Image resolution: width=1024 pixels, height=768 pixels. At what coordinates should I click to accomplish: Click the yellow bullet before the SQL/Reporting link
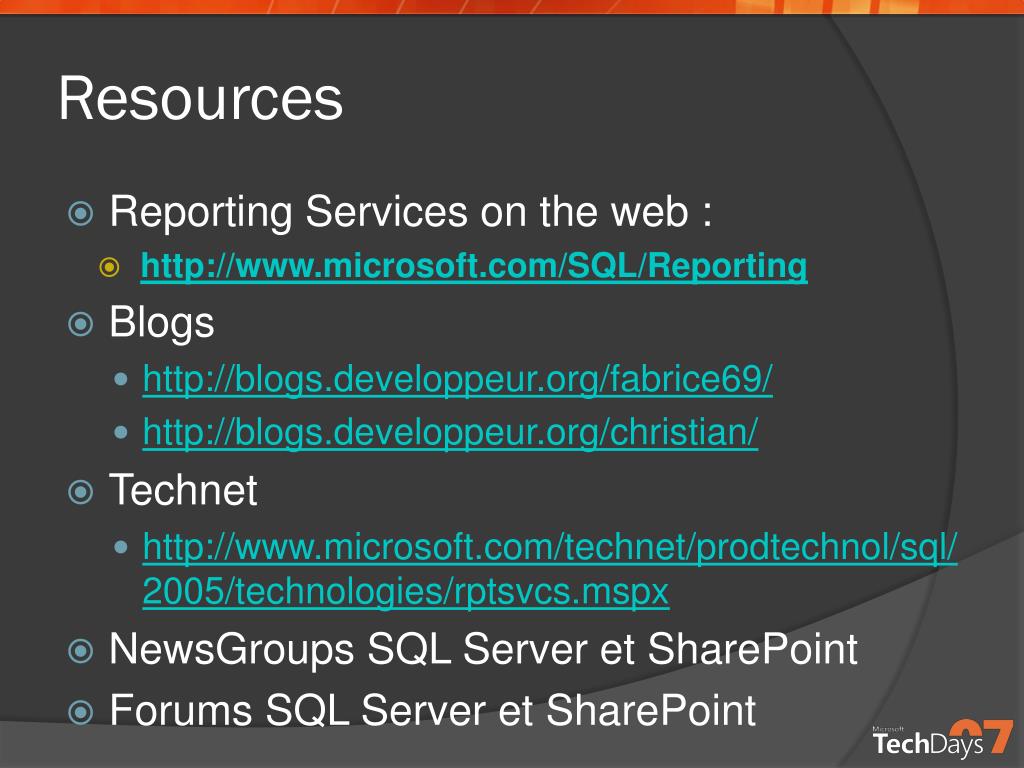tap(110, 266)
